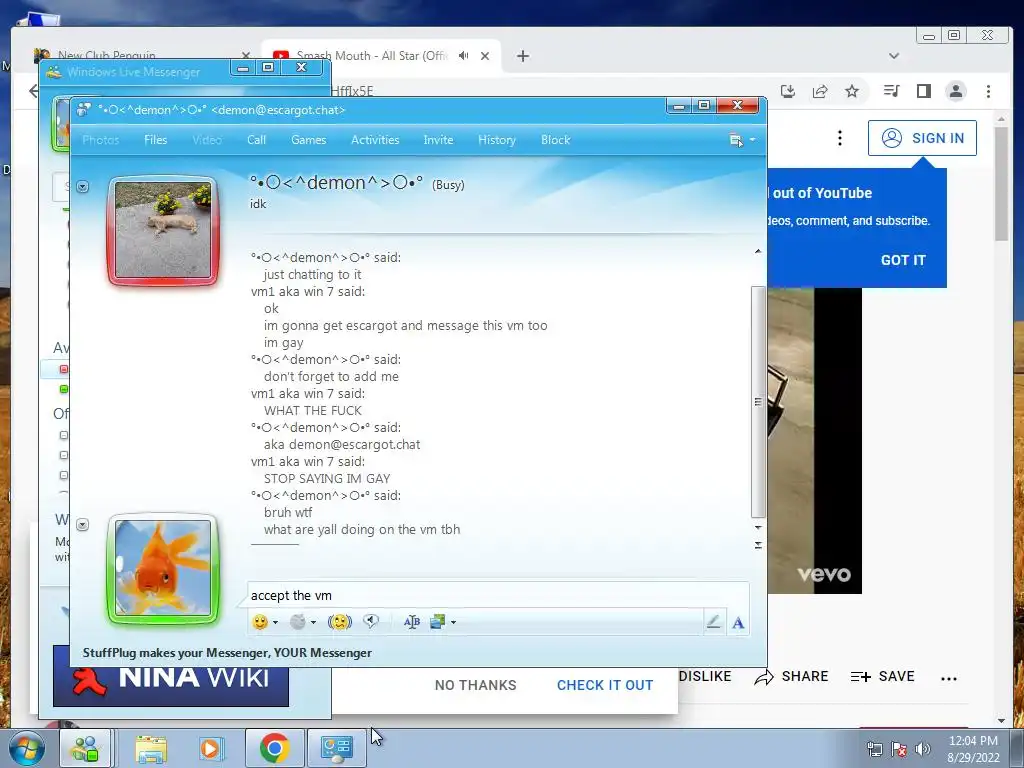Mute the YouTube tab audio icon
Screen dimensions: 1024x768
tap(464, 56)
